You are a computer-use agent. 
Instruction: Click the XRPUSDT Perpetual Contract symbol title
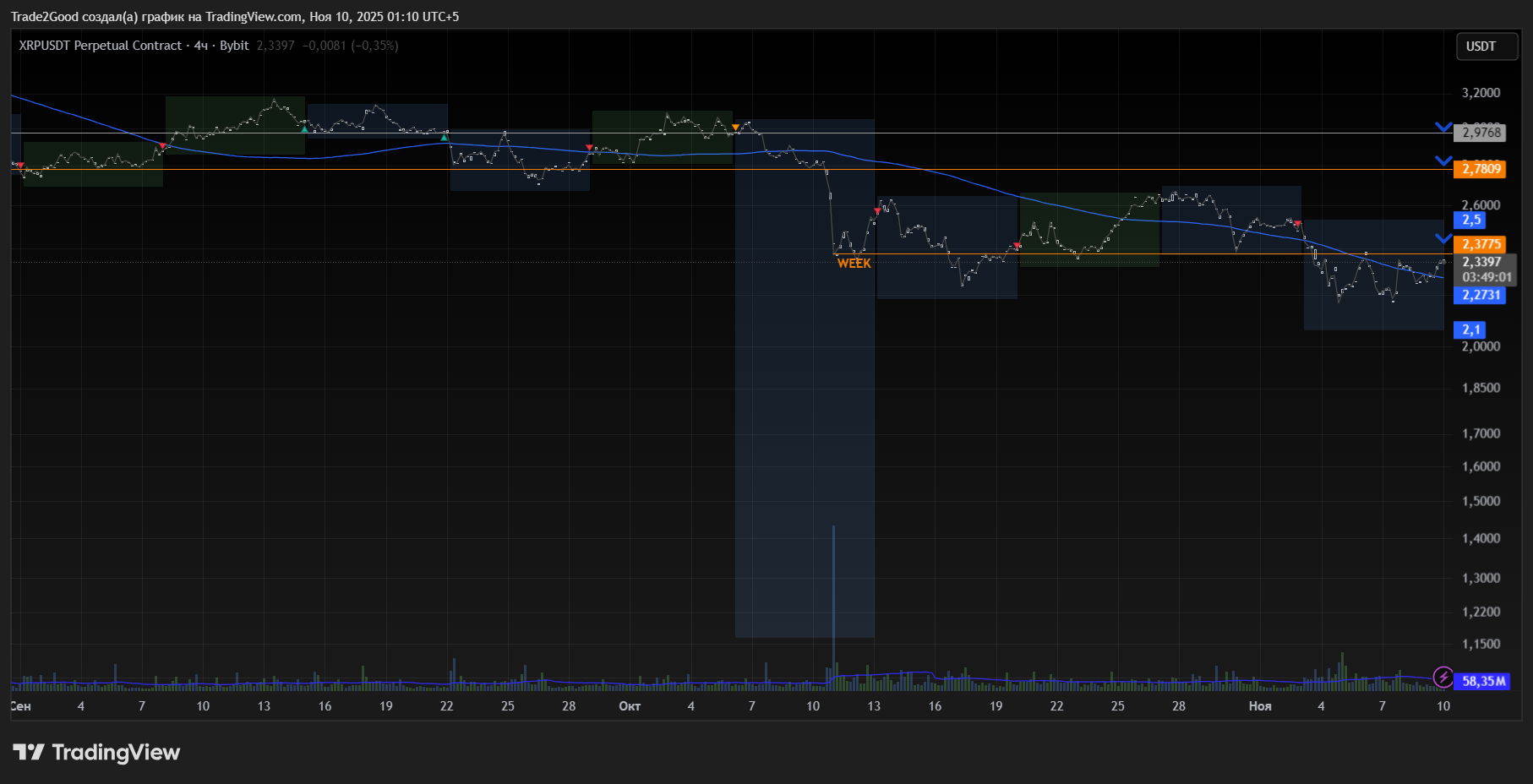101,46
